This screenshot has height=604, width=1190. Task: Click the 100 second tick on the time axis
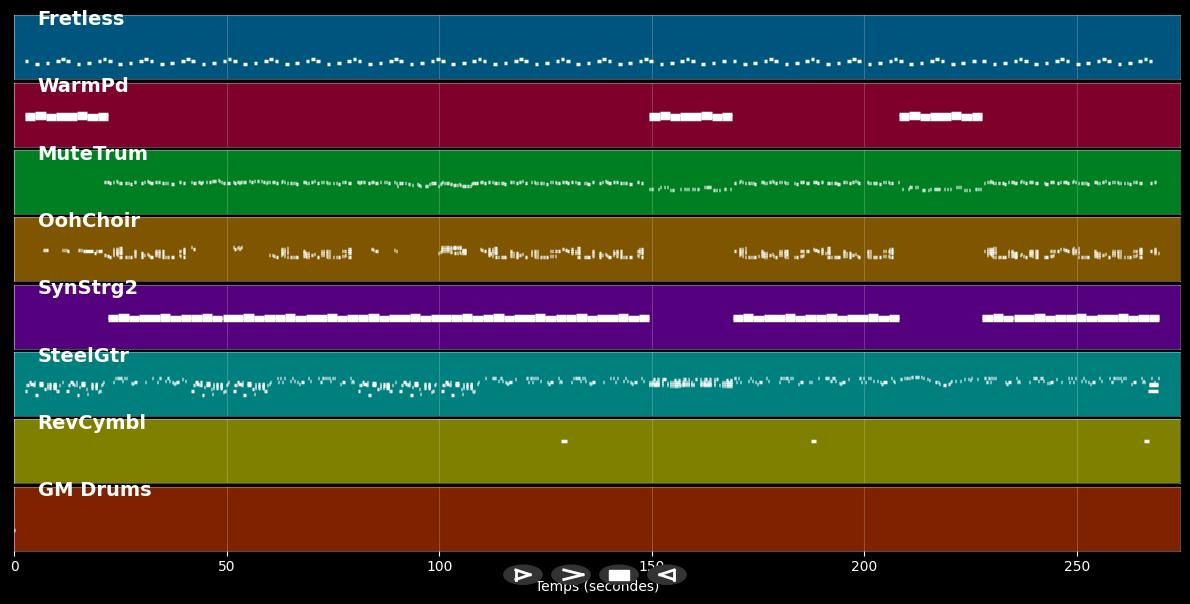[x=439, y=567]
